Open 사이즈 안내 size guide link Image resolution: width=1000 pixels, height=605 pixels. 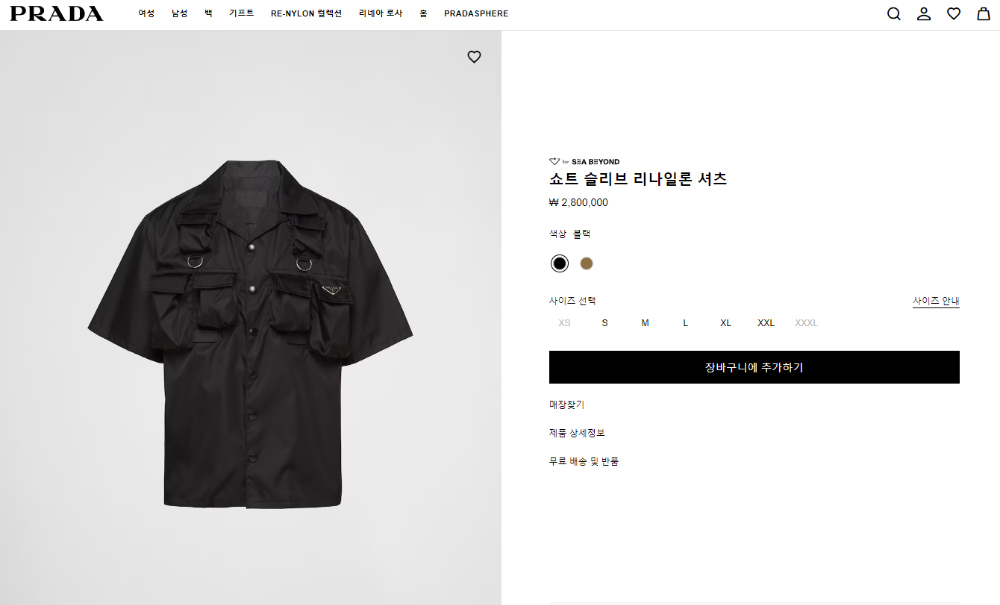[935, 301]
